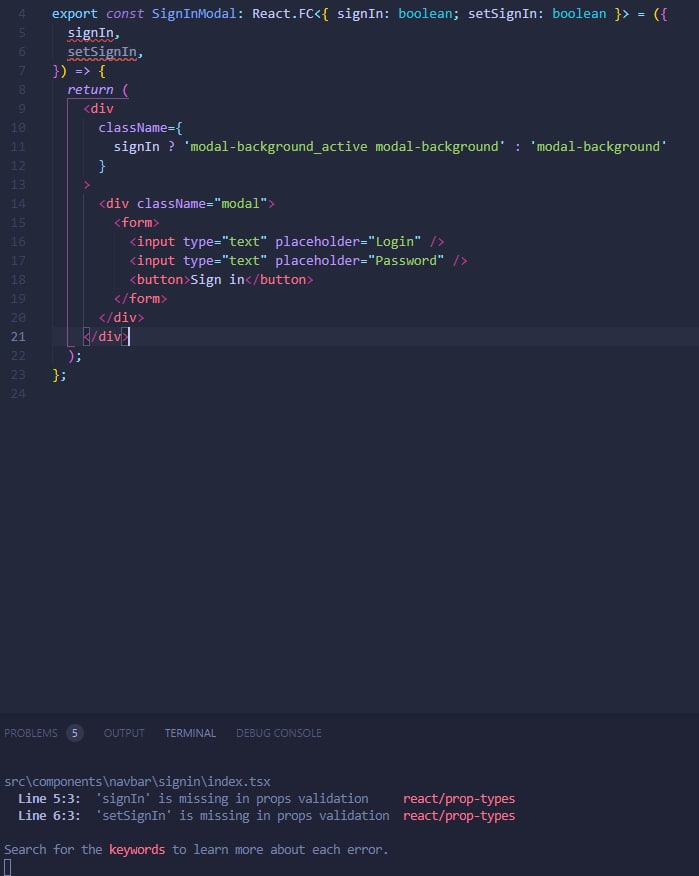
Task: Click className="modal" on line 14
Action: (202, 204)
